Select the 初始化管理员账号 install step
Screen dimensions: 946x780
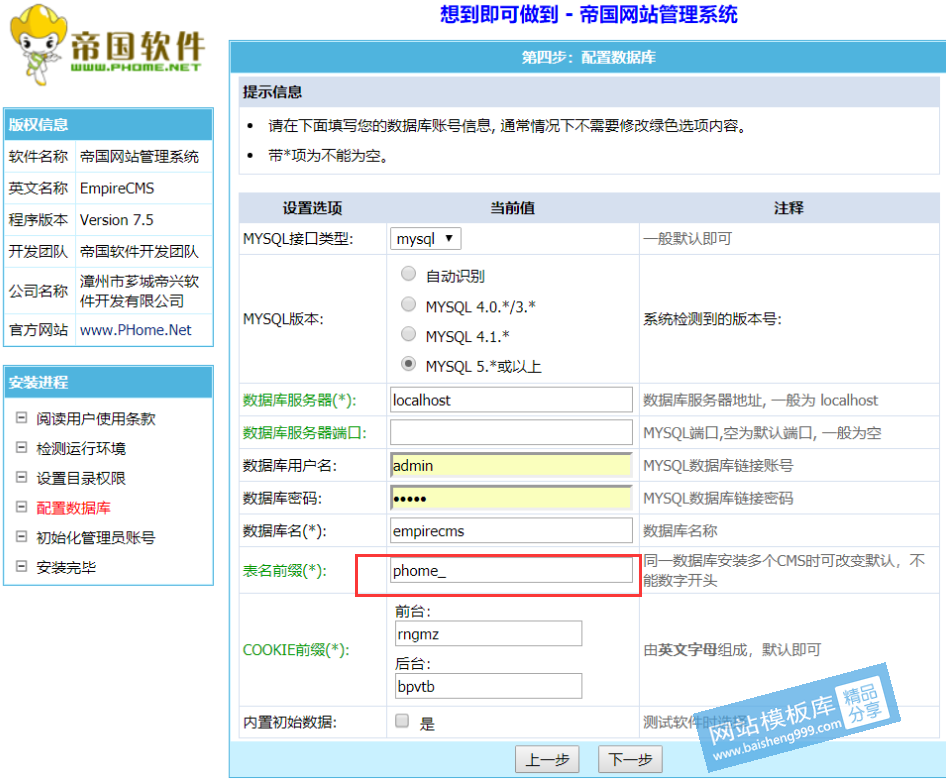point(95,537)
